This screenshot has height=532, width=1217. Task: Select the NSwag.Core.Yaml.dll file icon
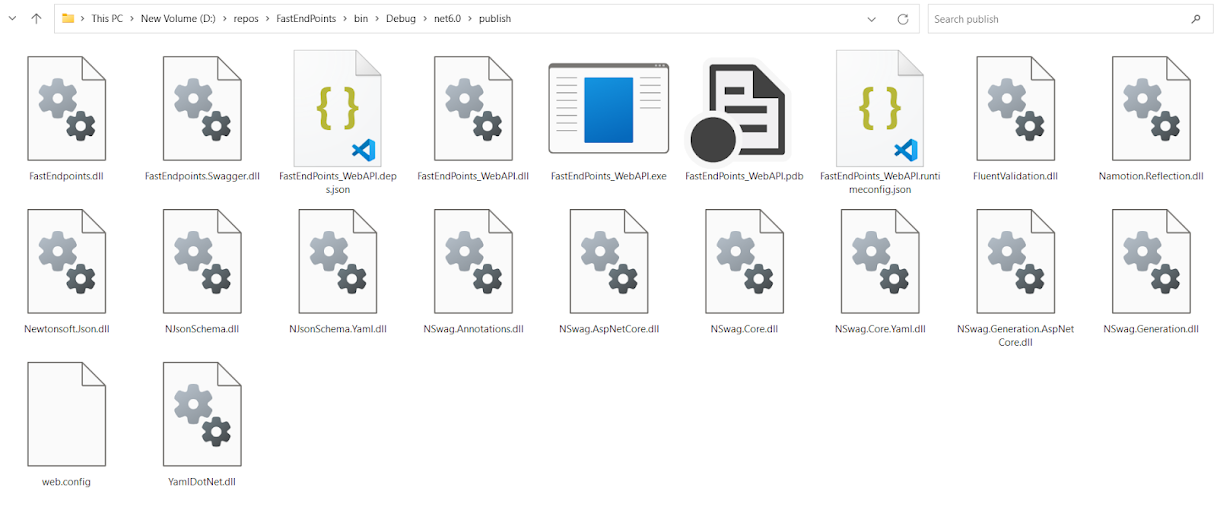[x=880, y=262]
